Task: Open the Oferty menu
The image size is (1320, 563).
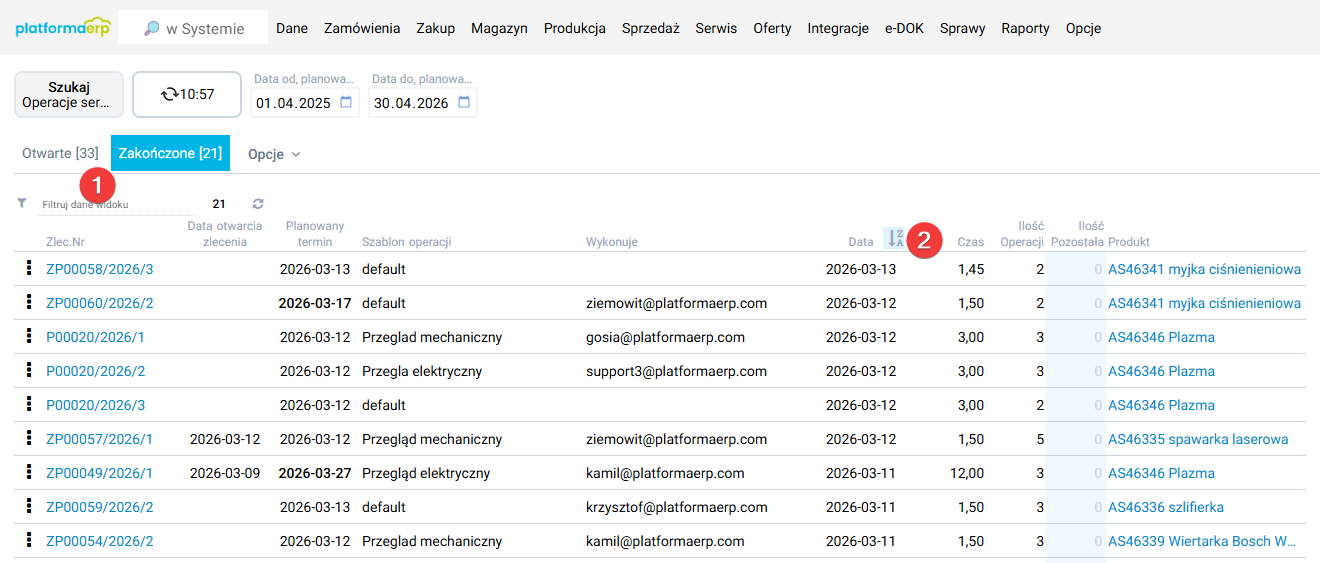Action: [772, 28]
